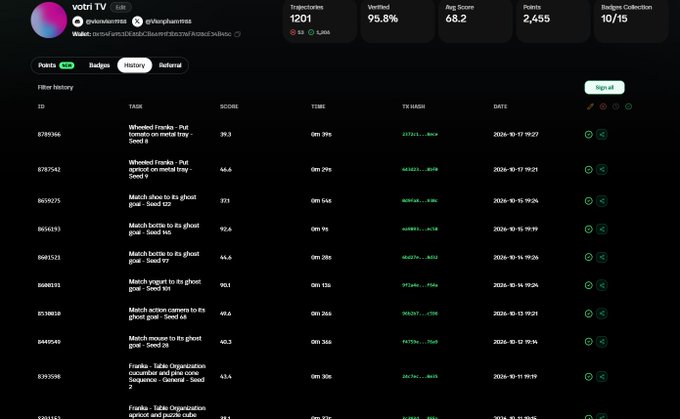Select the History tab
Image resolution: width=680 pixels, height=419 pixels.
(x=134, y=65)
